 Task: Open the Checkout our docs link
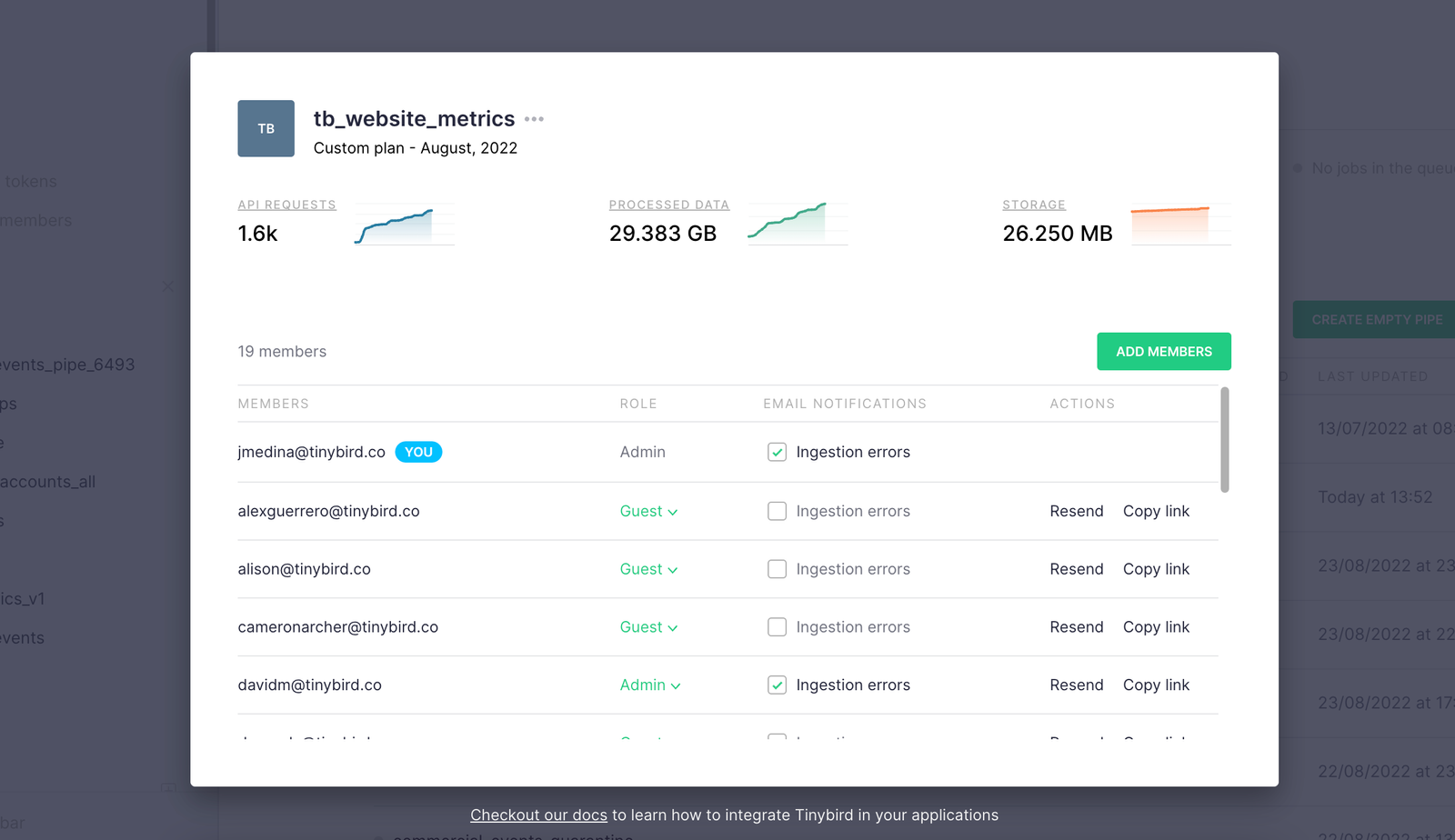(538, 815)
